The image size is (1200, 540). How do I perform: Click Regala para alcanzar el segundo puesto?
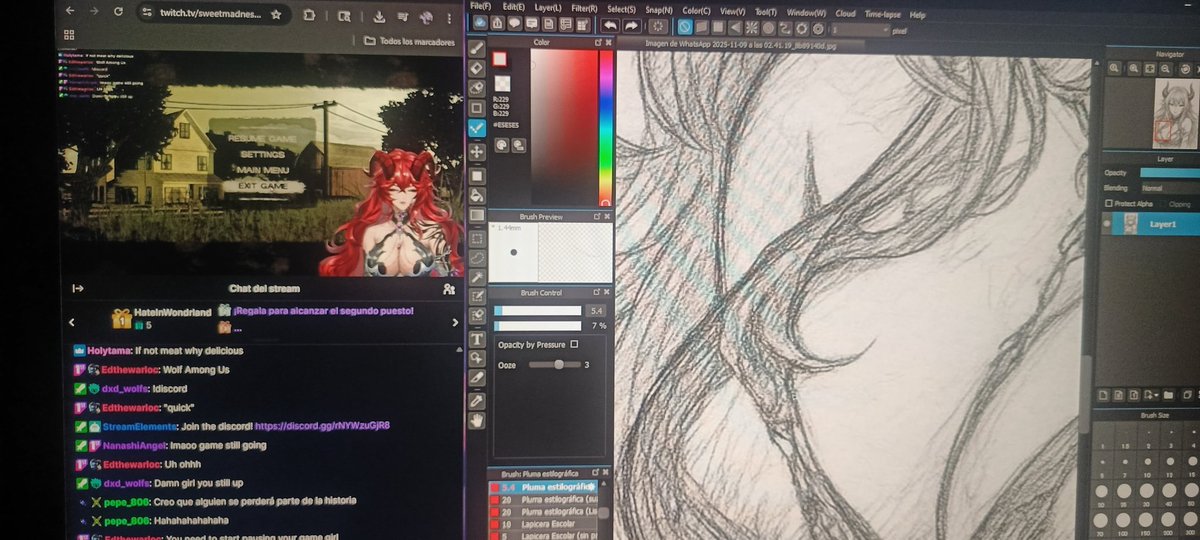point(323,311)
